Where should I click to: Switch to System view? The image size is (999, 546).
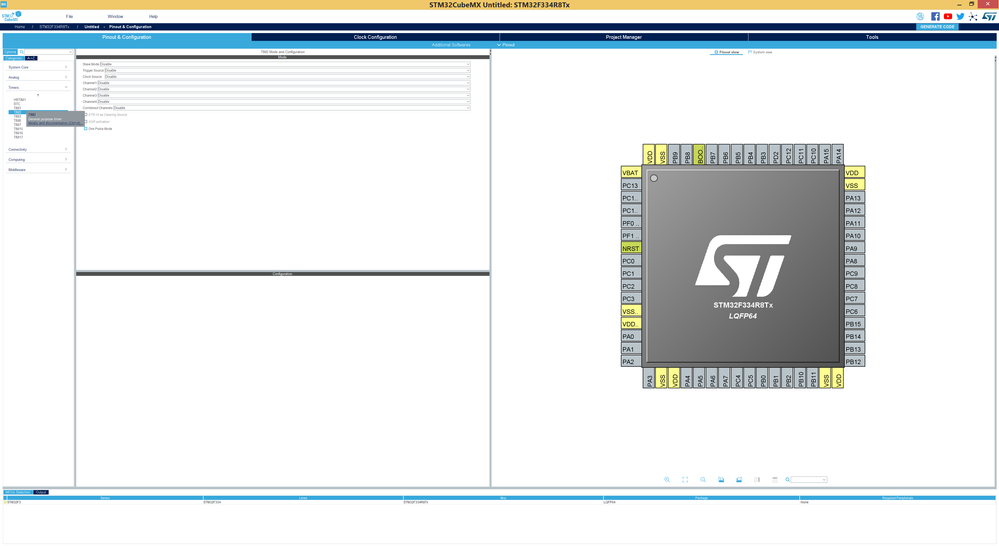(x=759, y=52)
